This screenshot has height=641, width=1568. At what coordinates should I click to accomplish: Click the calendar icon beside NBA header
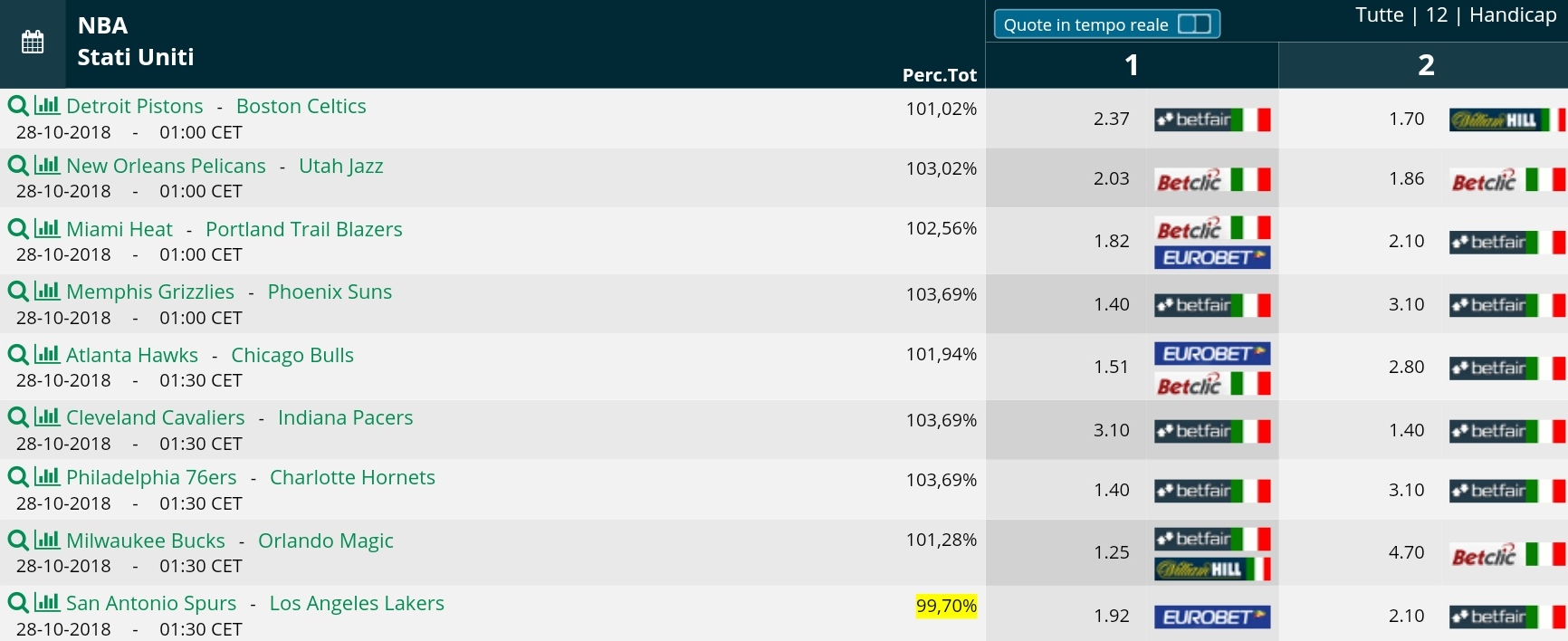[x=33, y=42]
